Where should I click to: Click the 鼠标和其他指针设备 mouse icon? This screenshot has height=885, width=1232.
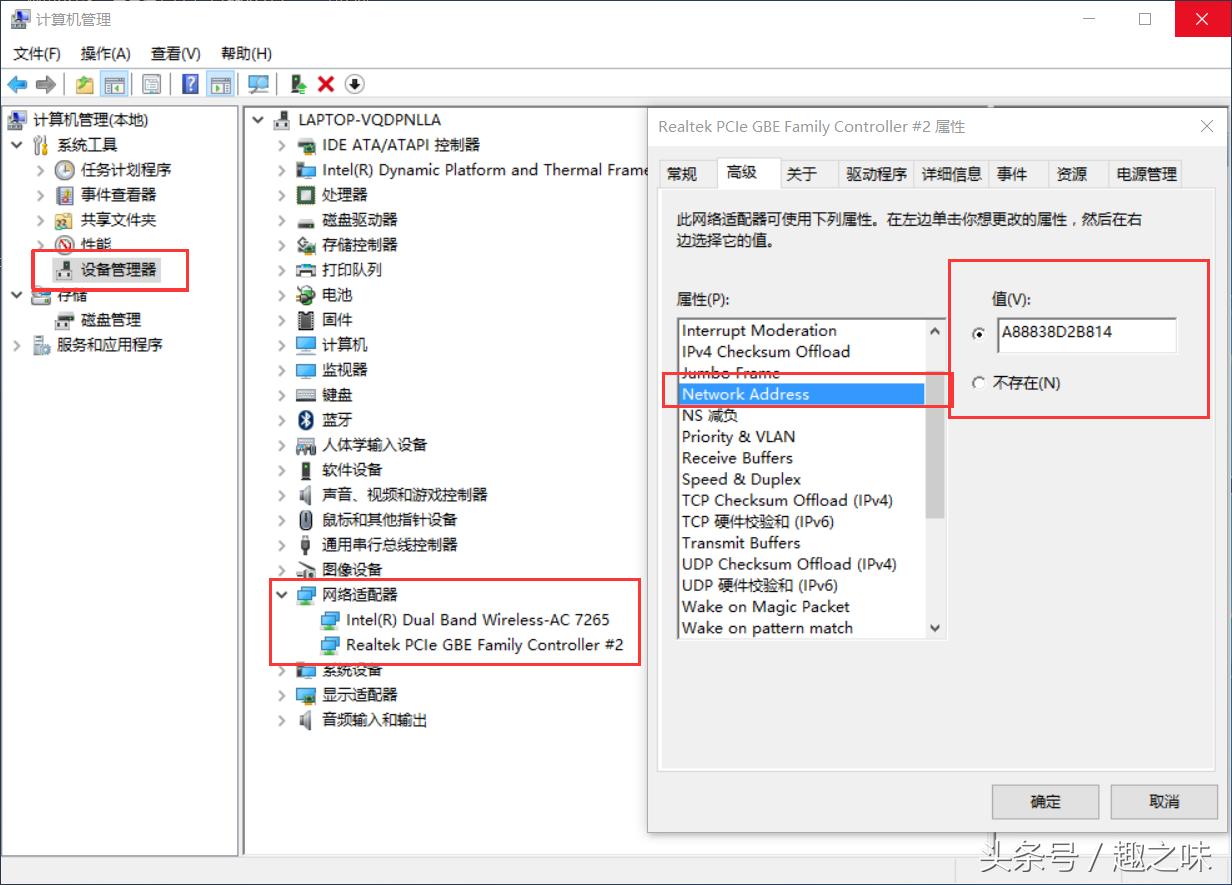click(x=306, y=520)
